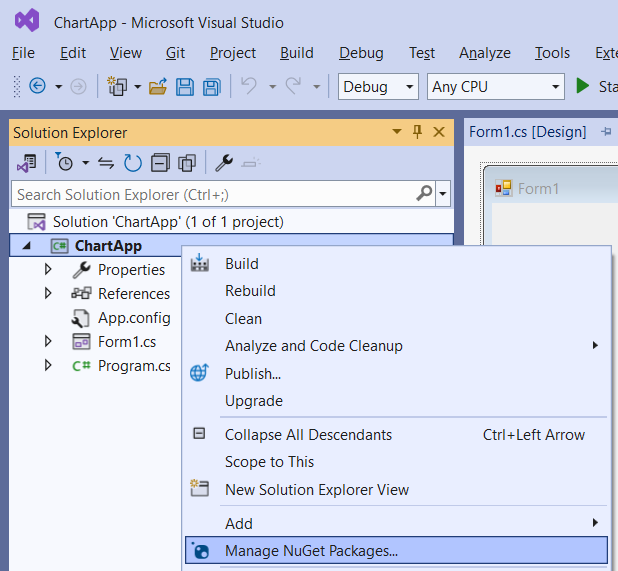
Task: Open the Project menu
Action: point(233,53)
